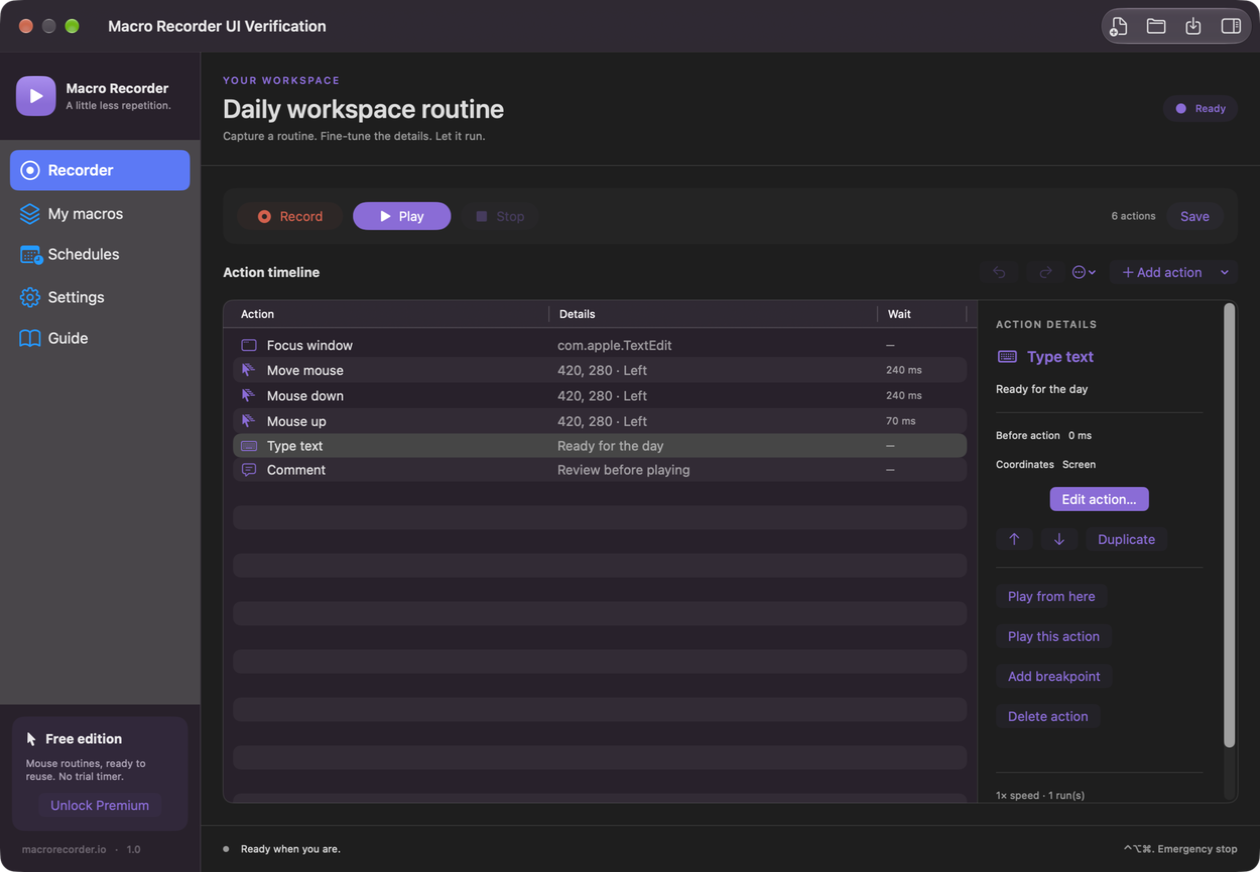Click the Action column header
This screenshot has width=1260, height=872.
(x=257, y=314)
